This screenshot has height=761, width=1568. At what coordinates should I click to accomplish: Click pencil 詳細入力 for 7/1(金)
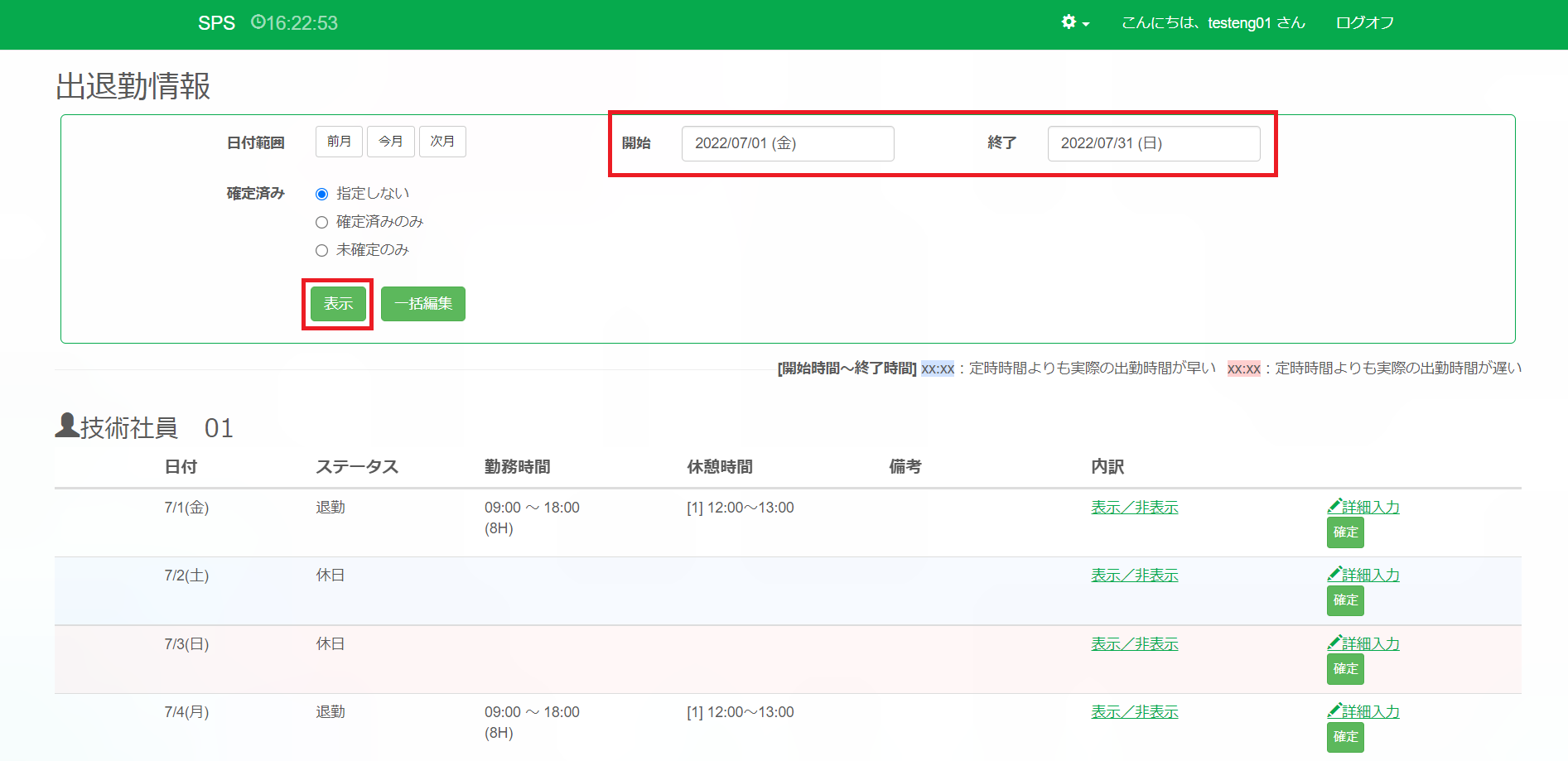pos(1363,507)
